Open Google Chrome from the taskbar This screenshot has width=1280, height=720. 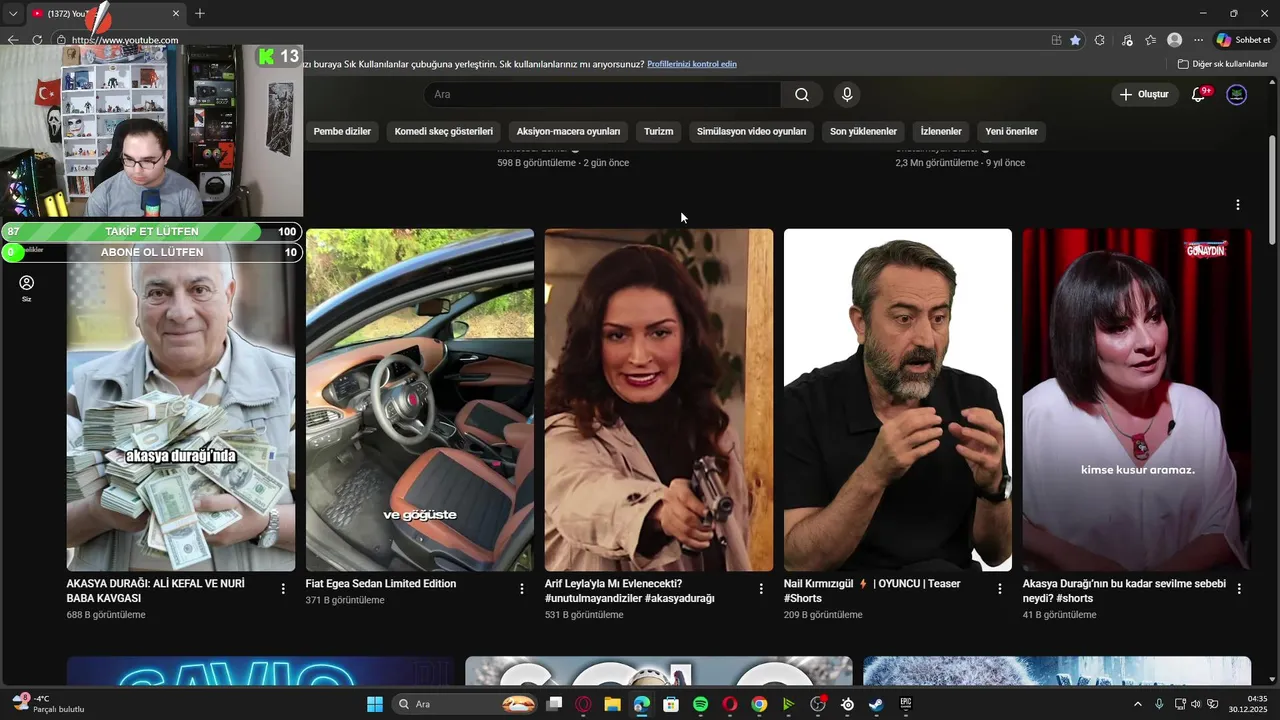[759, 704]
